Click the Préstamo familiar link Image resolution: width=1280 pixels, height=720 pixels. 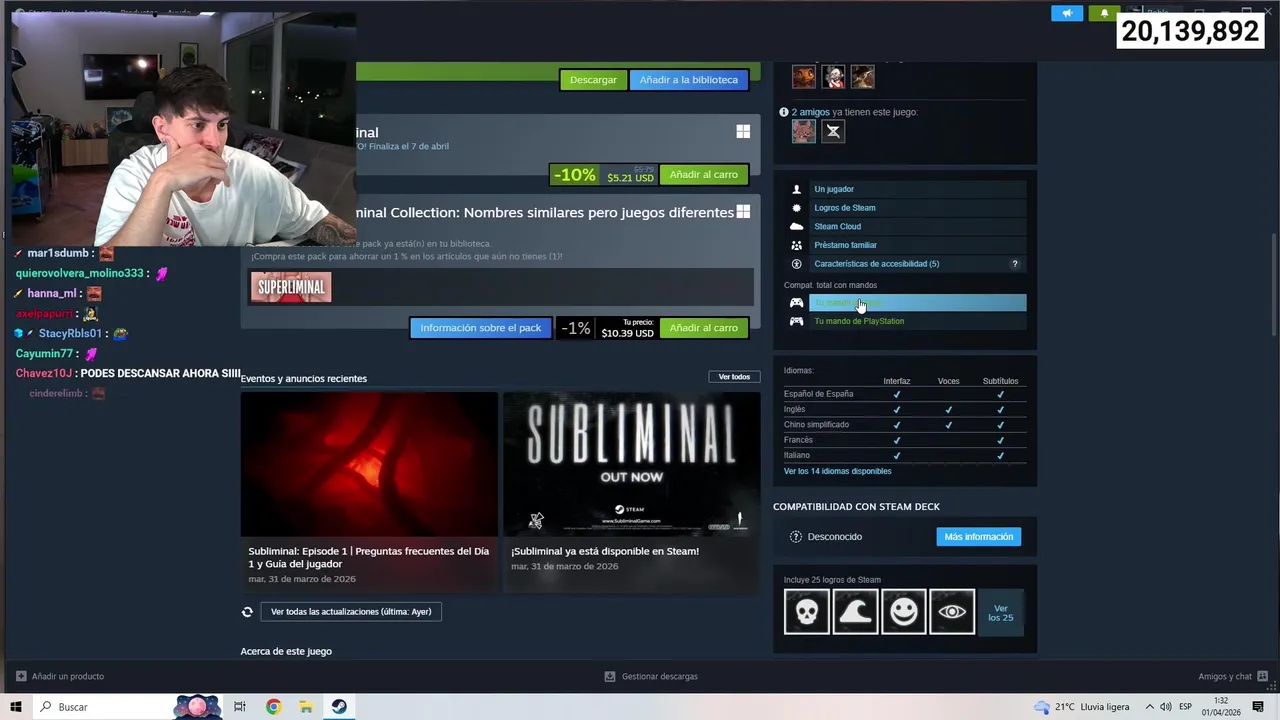[x=845, y=245]
